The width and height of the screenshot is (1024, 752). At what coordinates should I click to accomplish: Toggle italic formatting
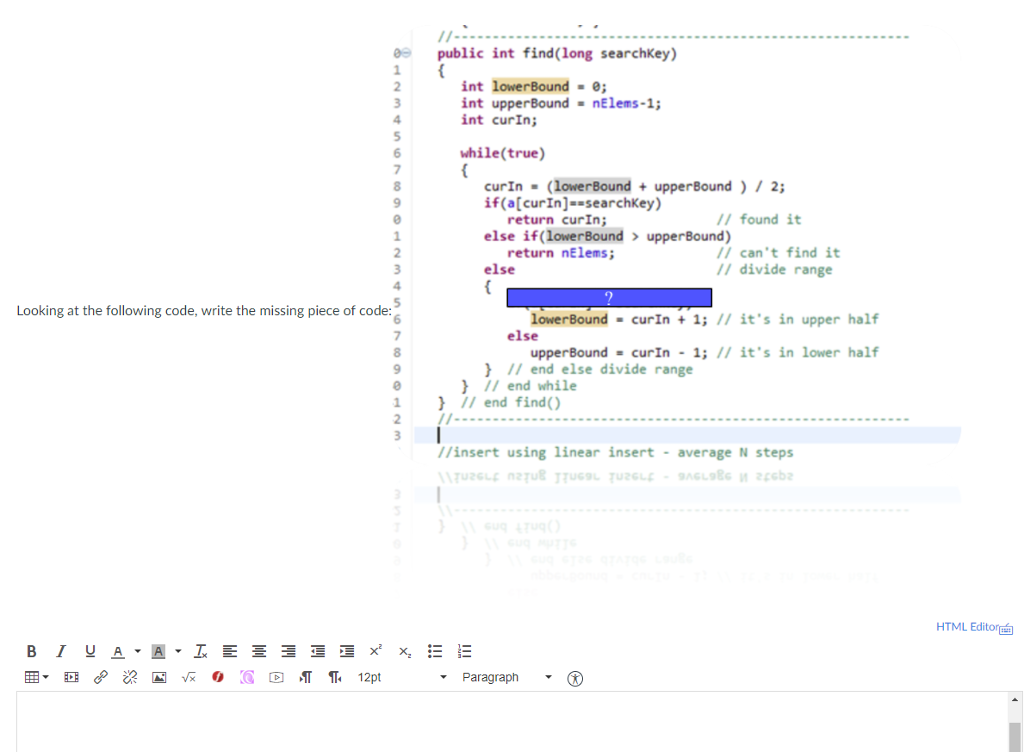point(61,651)
